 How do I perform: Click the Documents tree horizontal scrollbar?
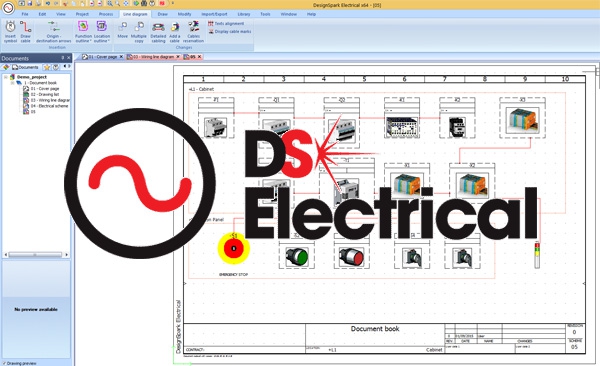click(35, 255)
